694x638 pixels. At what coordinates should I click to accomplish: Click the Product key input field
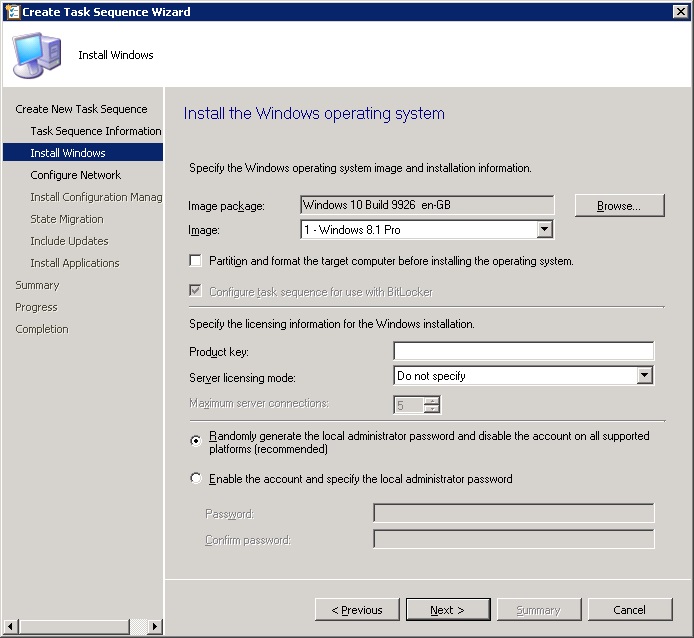(523, 351)
